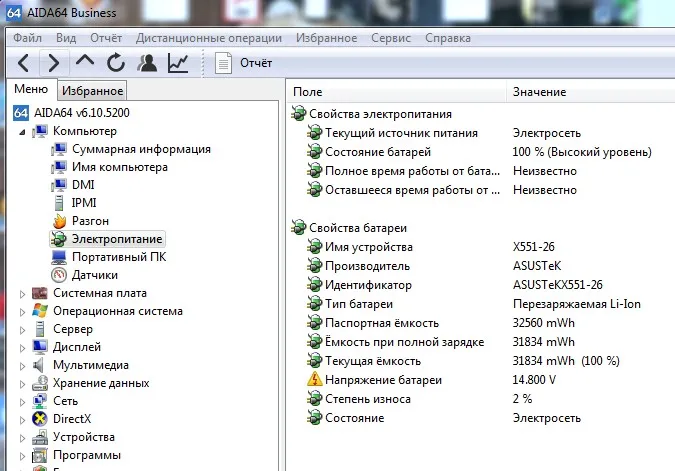
Task: Expand the Дисплей node
Action: [x=22, y=348]
